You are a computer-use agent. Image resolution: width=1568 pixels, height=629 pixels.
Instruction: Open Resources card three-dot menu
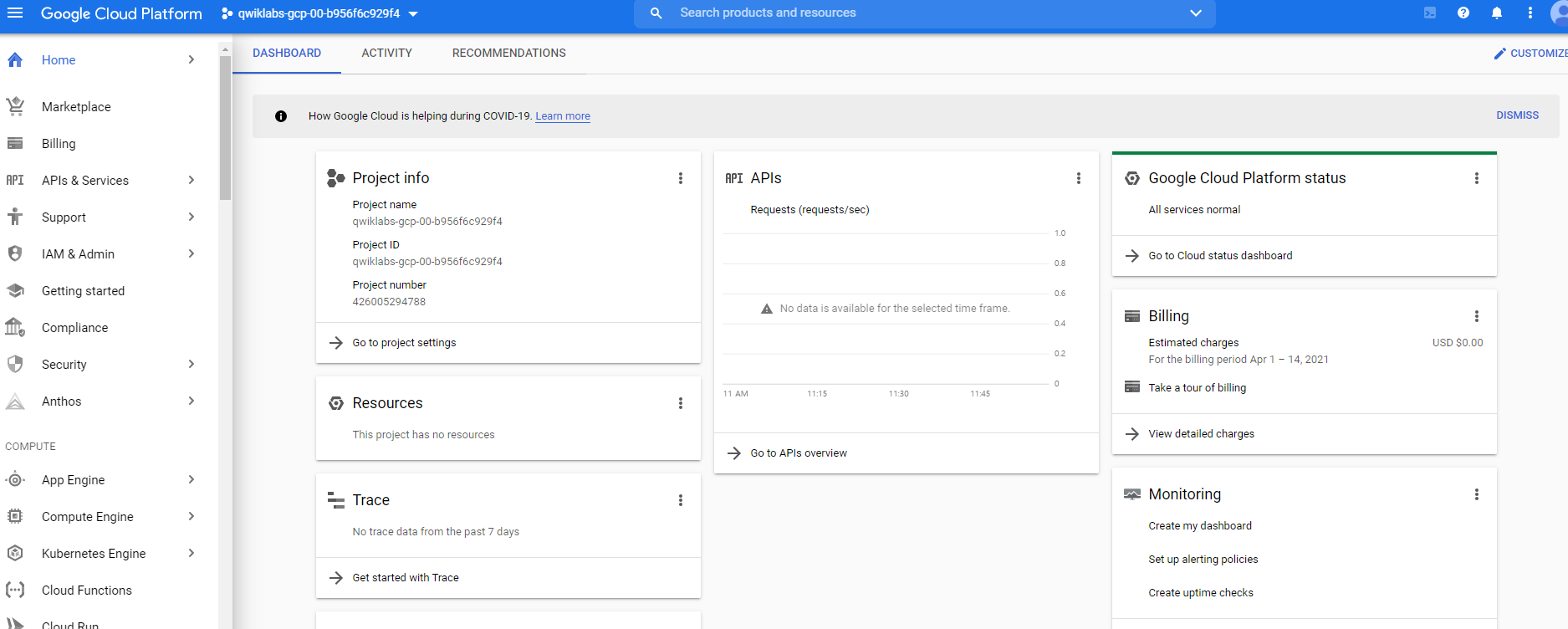click(681, 403)
